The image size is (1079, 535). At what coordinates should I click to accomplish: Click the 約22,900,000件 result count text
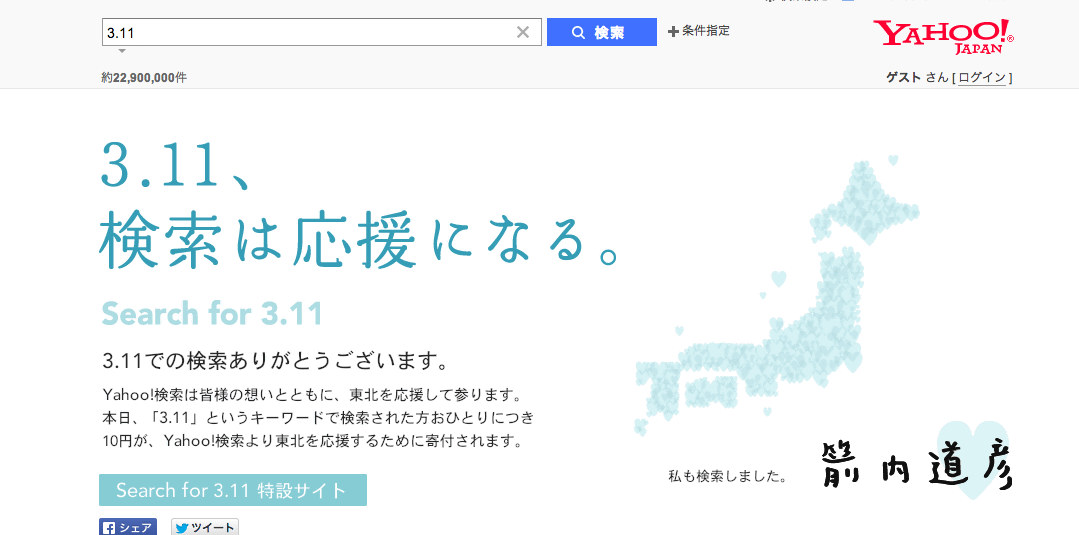point(144,78)
